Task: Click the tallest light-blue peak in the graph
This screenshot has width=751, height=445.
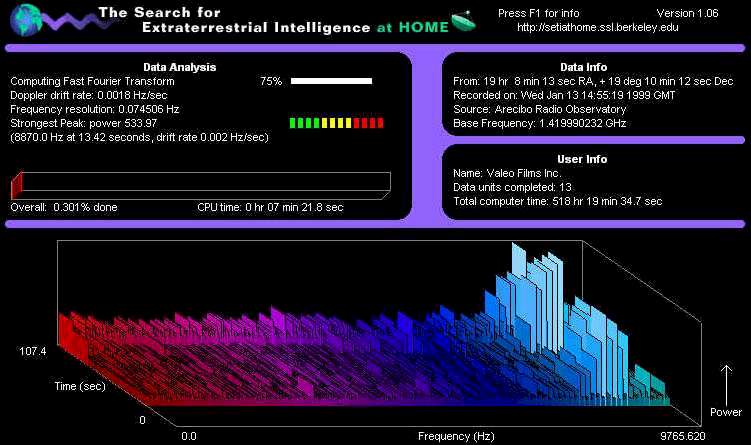Action: tap(518, 259)
